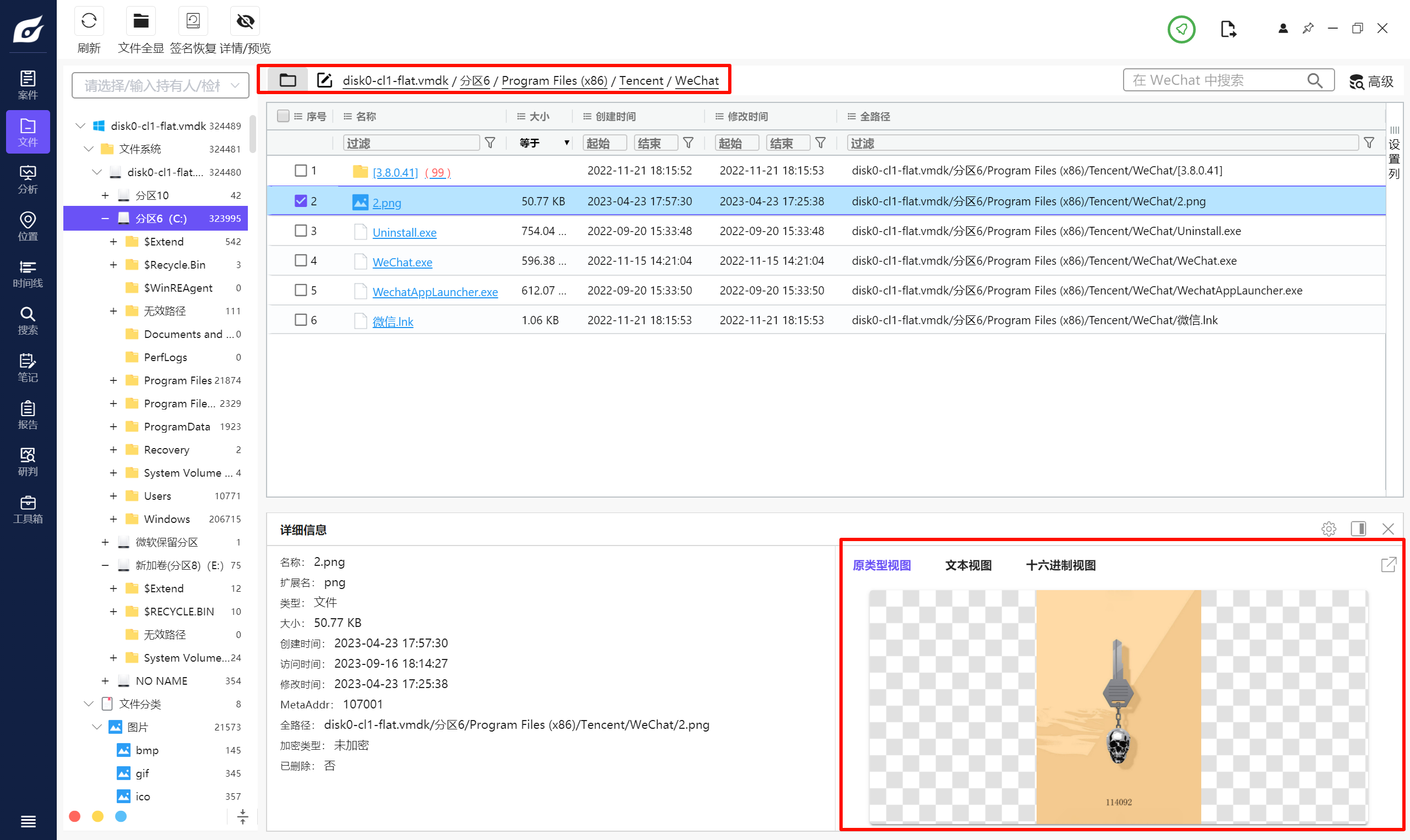Open the 搜索 sidebar section

pos(28,320)
